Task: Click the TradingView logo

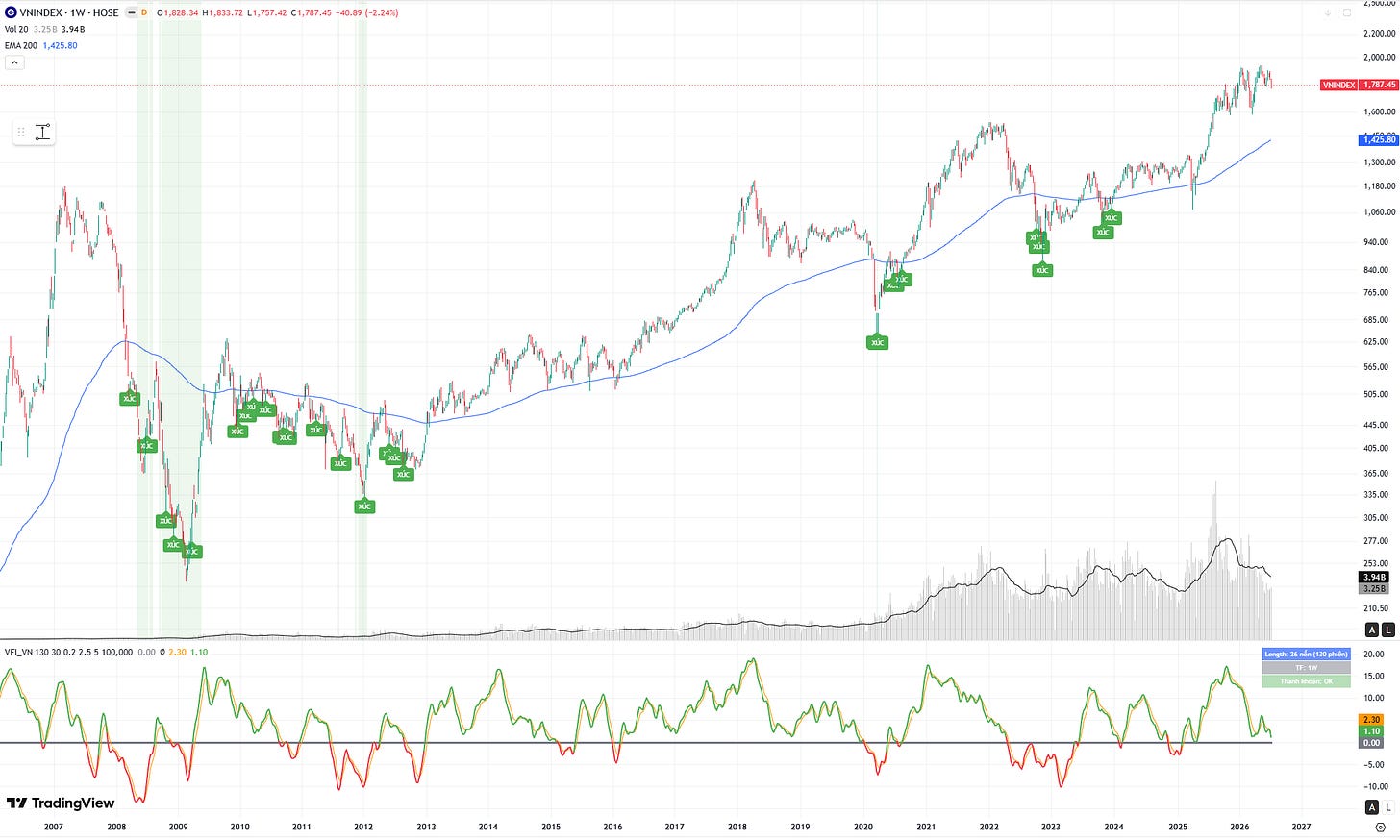Action: click(x=61, y=803)
